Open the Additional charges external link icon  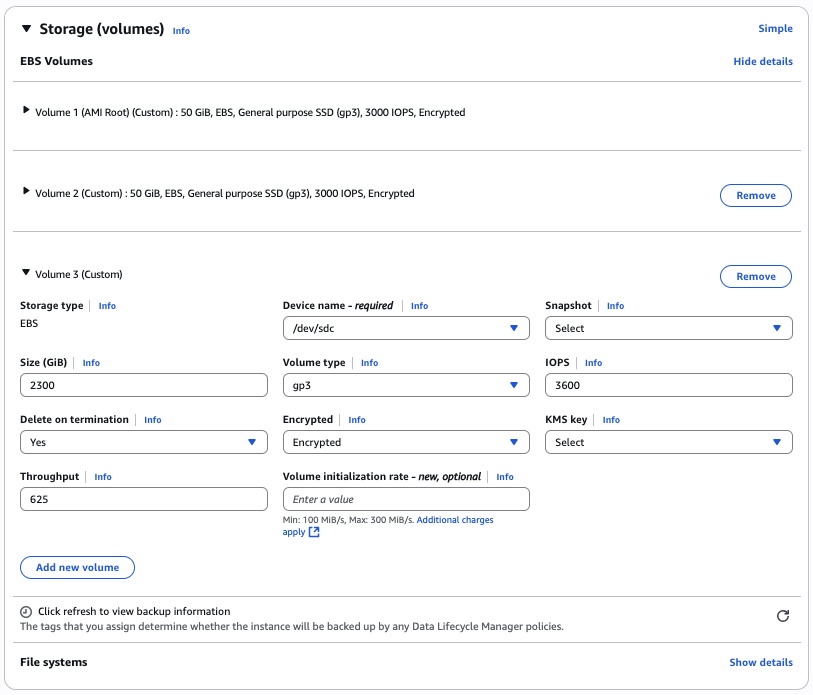[314, 533]
